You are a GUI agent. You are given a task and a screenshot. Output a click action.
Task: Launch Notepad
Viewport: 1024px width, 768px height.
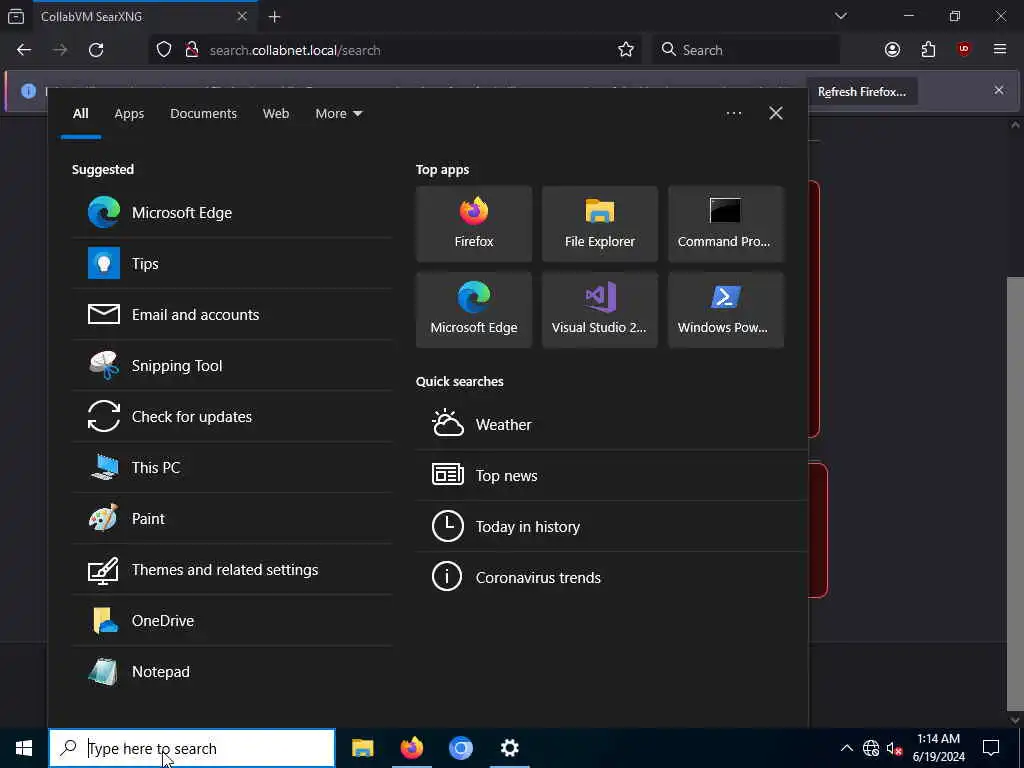[x=232, y=671]
